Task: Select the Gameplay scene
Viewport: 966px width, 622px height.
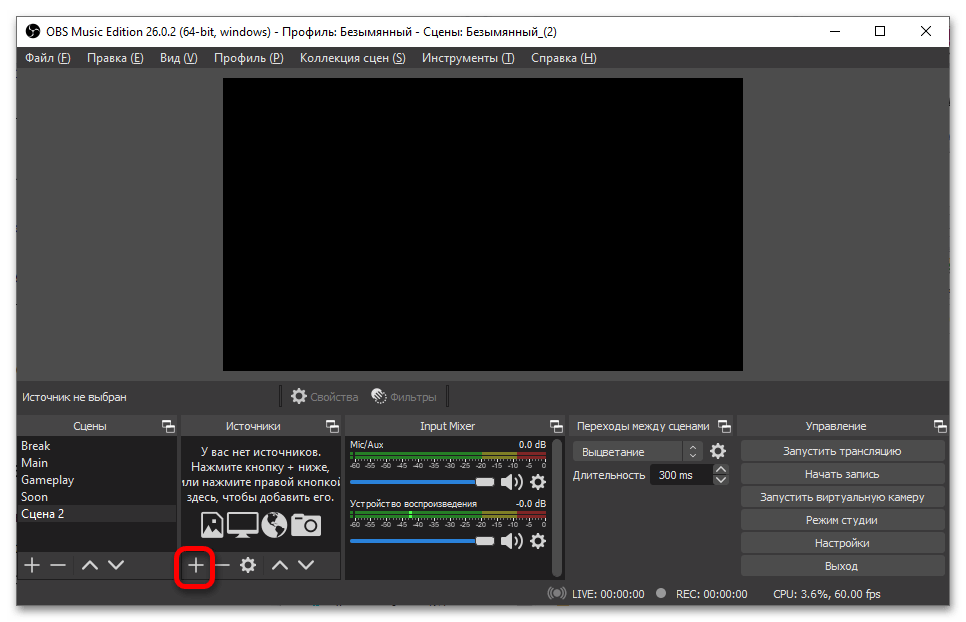Action: [97, 480]
